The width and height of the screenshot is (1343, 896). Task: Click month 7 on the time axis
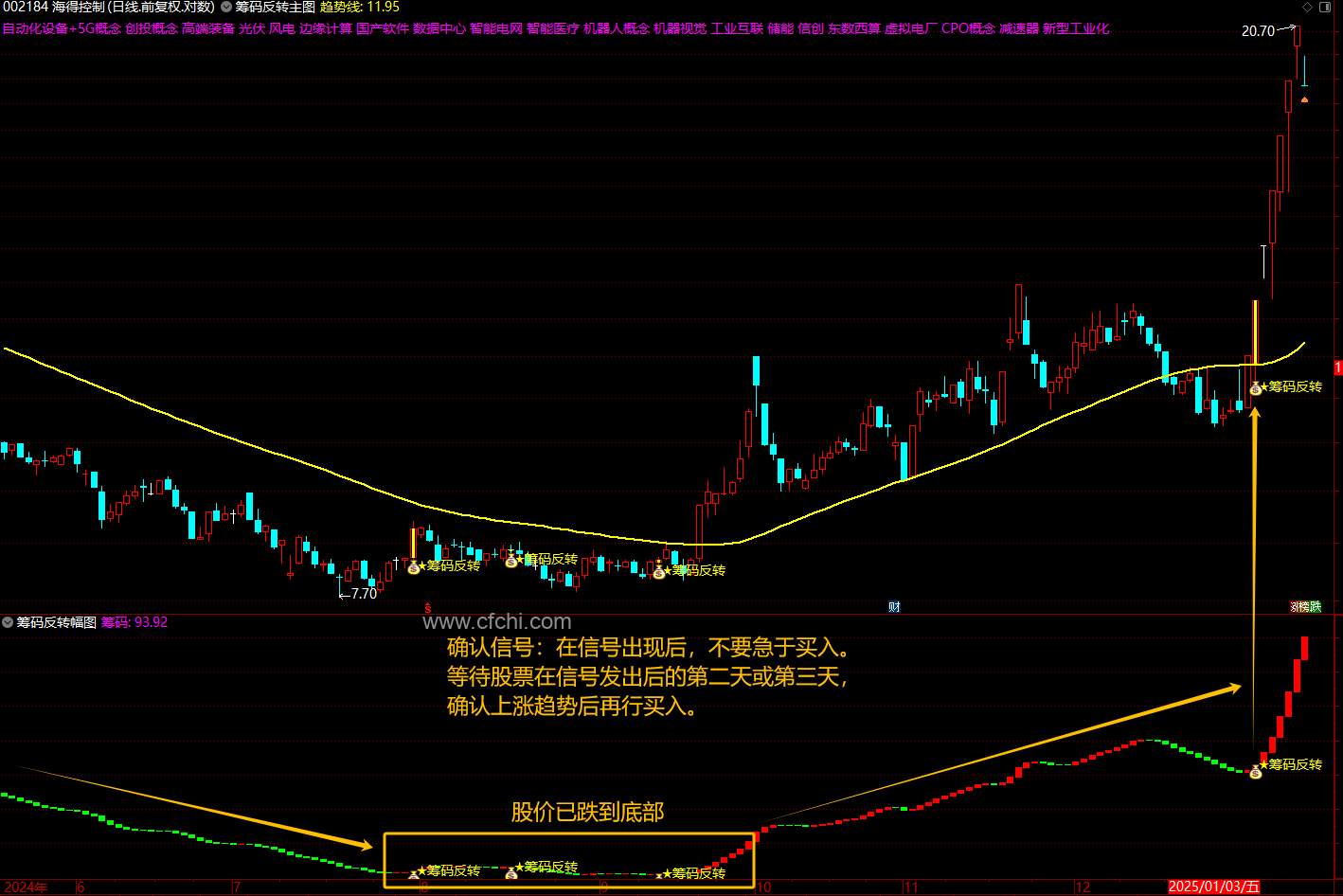click(237, 887)
